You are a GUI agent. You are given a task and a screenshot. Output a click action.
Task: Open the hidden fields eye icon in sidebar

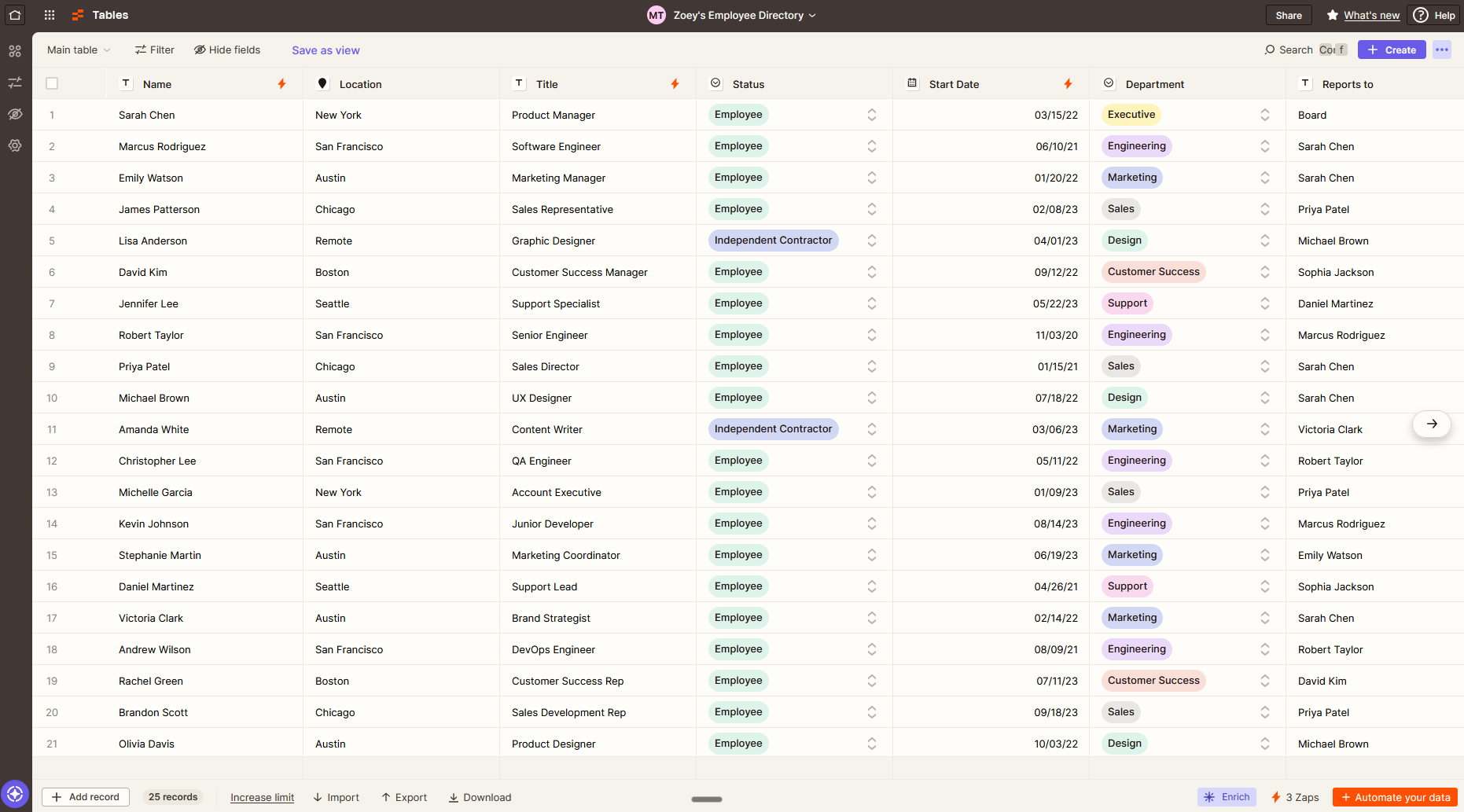[15, 114]
